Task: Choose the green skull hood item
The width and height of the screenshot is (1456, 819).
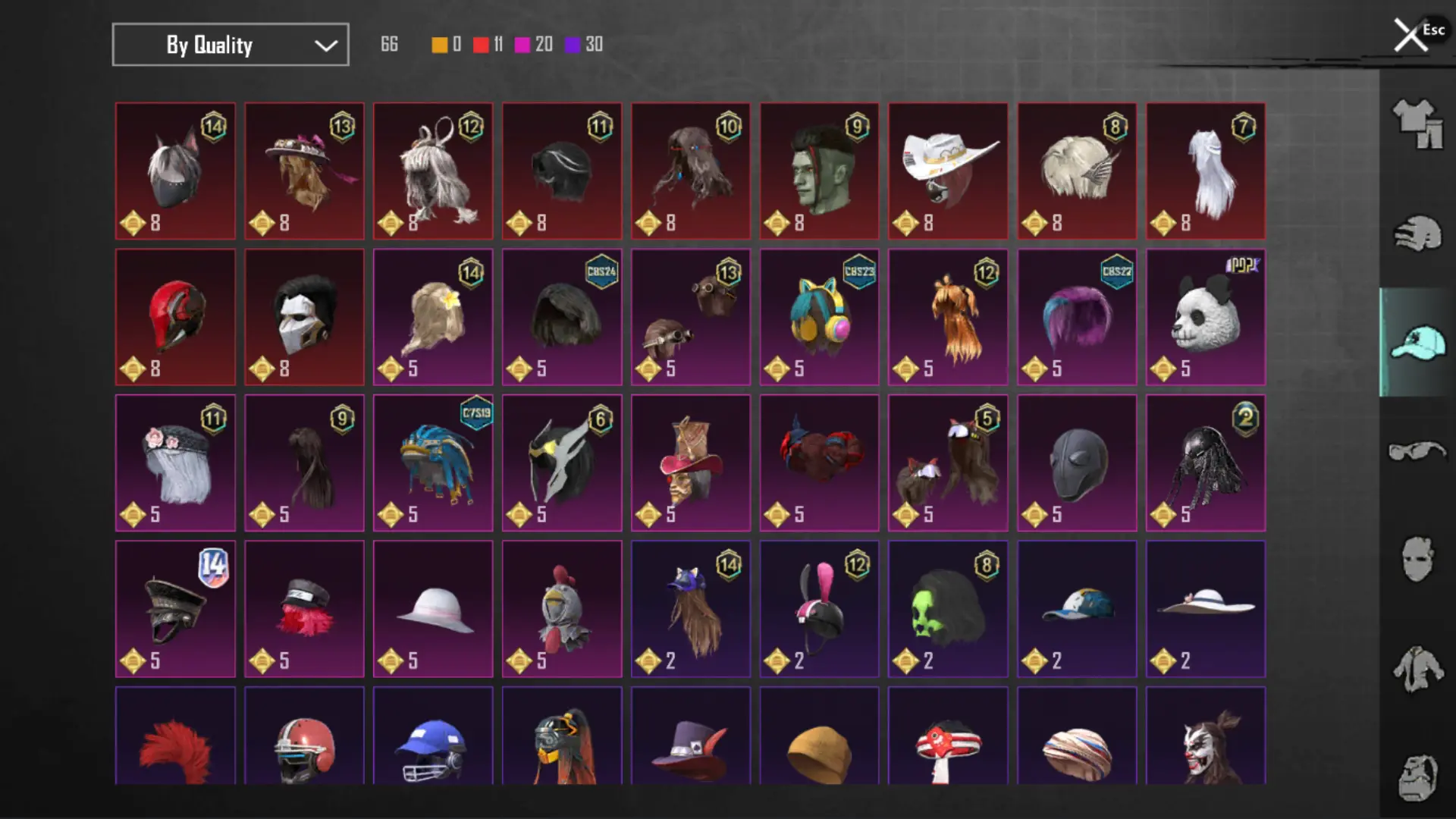Action: [948, 609]
